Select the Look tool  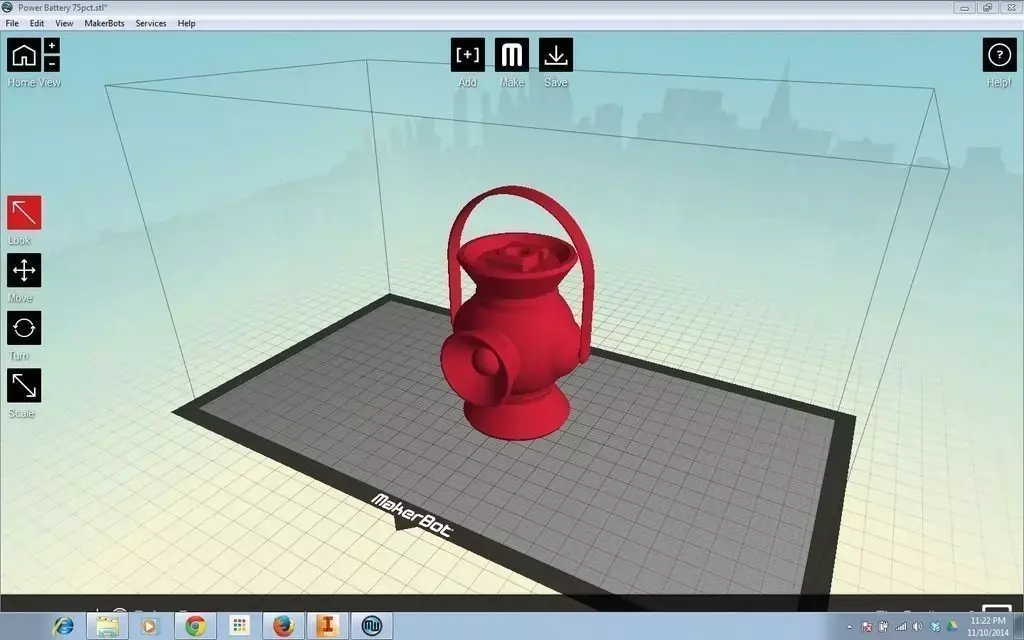coord(23,211)
